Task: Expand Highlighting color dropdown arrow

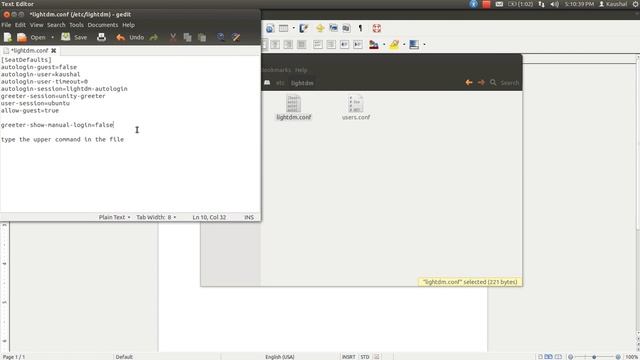Action: tap(404, 44)
